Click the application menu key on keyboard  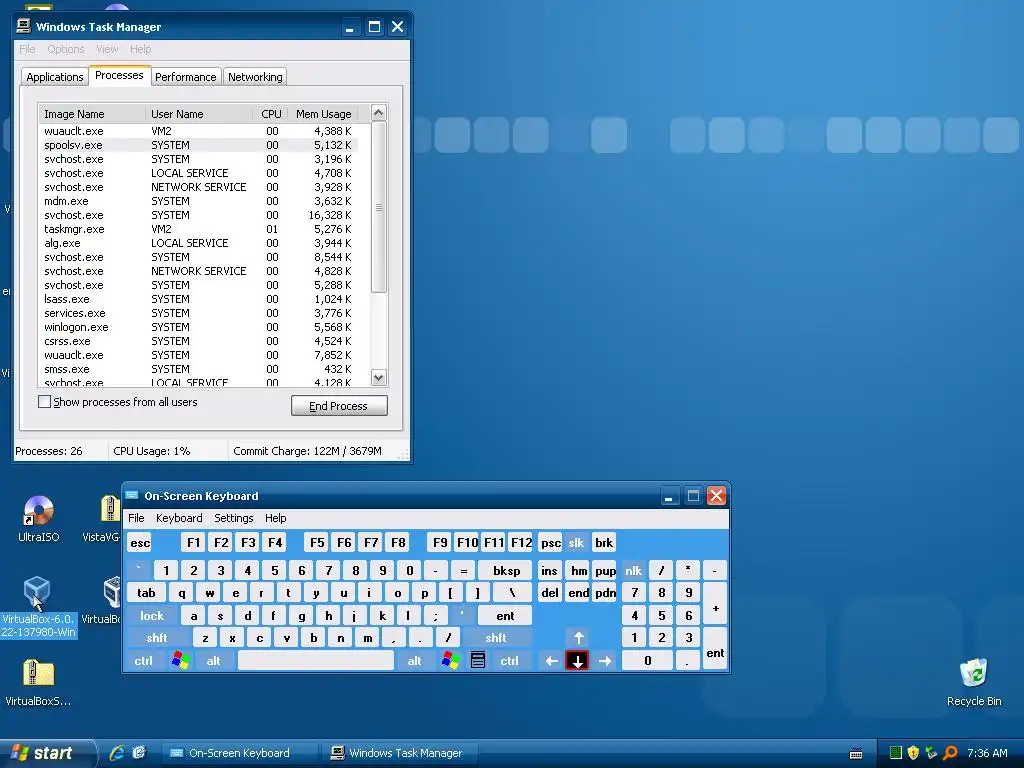(x=477, y=661)
